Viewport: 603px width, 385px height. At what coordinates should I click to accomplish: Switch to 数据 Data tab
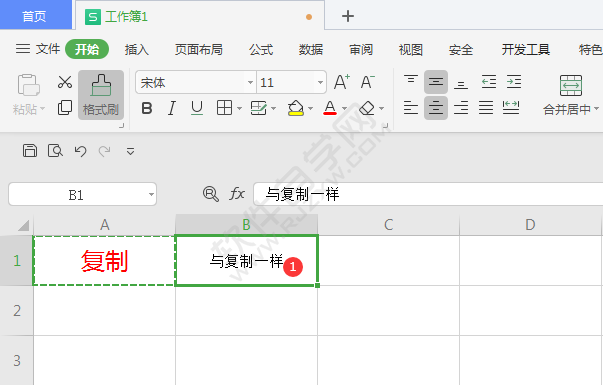coord(311,50)
